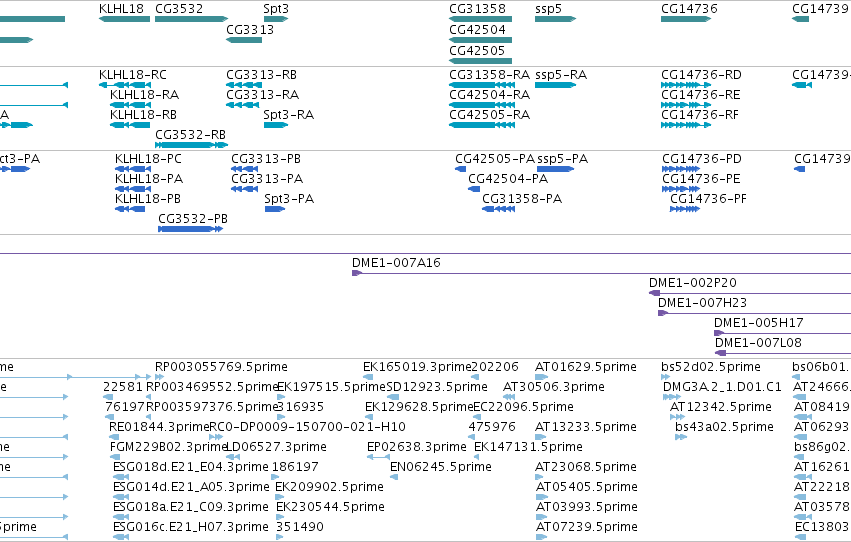The image size is (851, 542).
Task: Select protein KLHL18-PA
Action: 133,189
